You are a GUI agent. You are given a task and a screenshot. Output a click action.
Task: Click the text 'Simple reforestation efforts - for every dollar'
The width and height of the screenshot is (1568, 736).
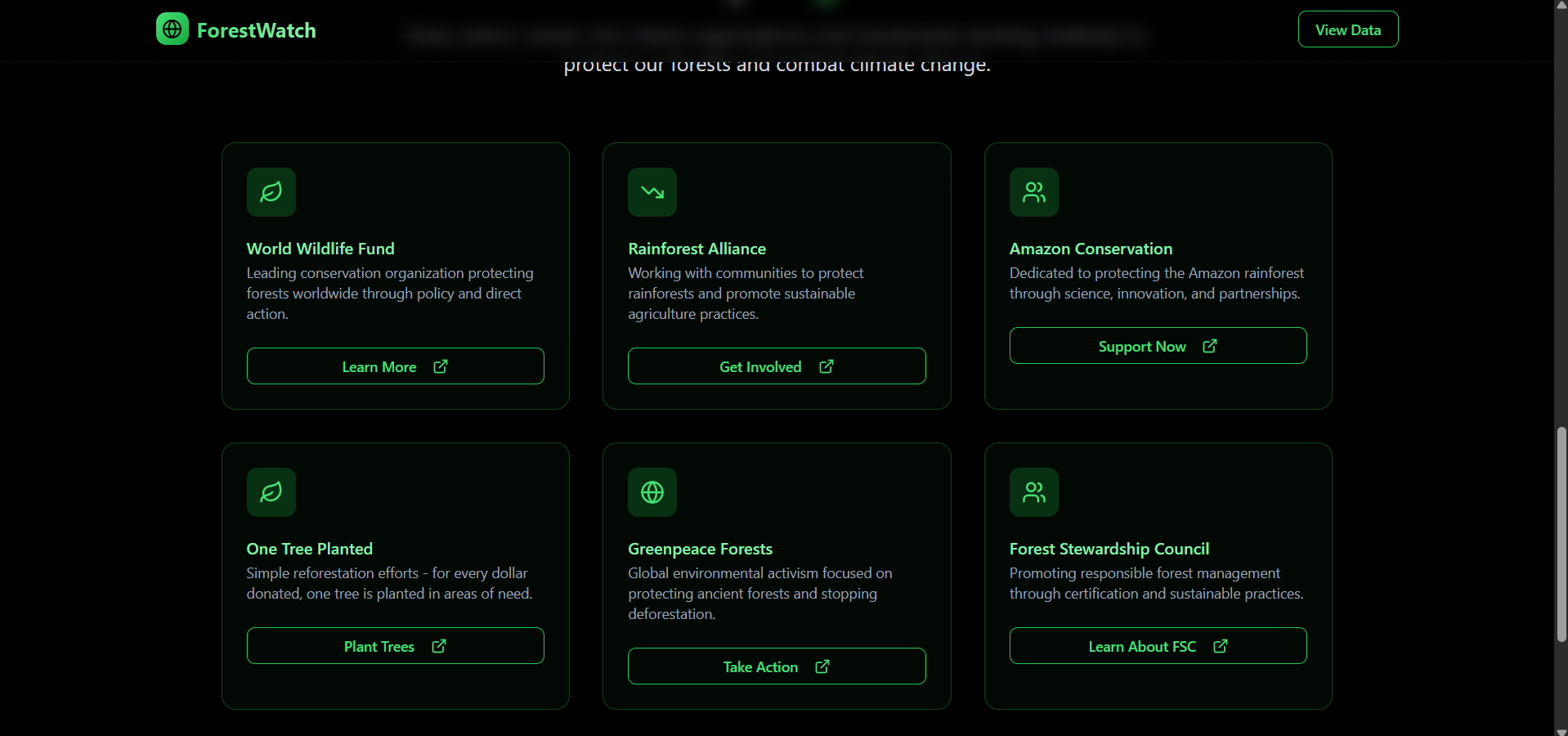388,573
